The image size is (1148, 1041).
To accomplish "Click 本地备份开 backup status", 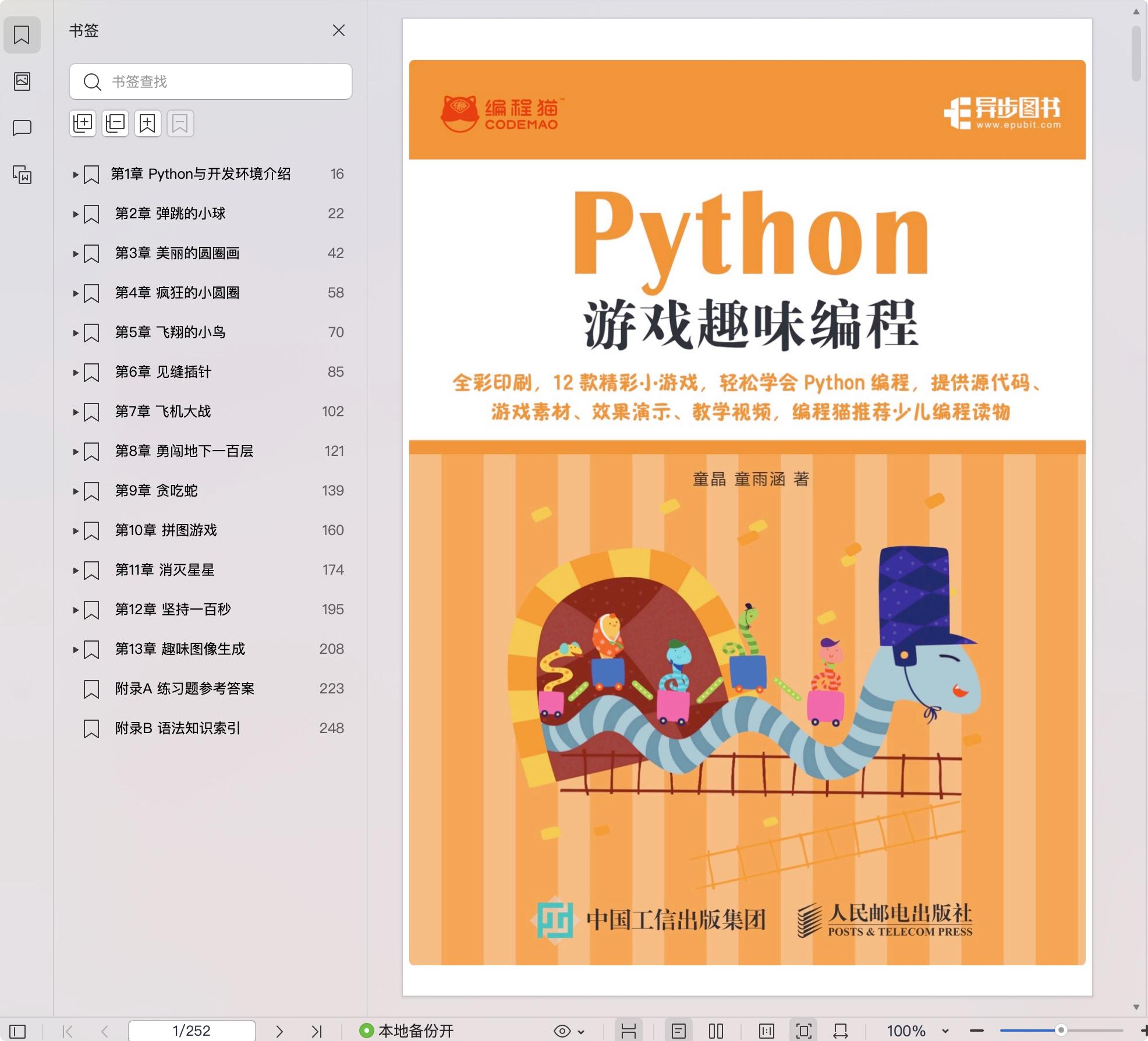I will (x=406, y=1031).
